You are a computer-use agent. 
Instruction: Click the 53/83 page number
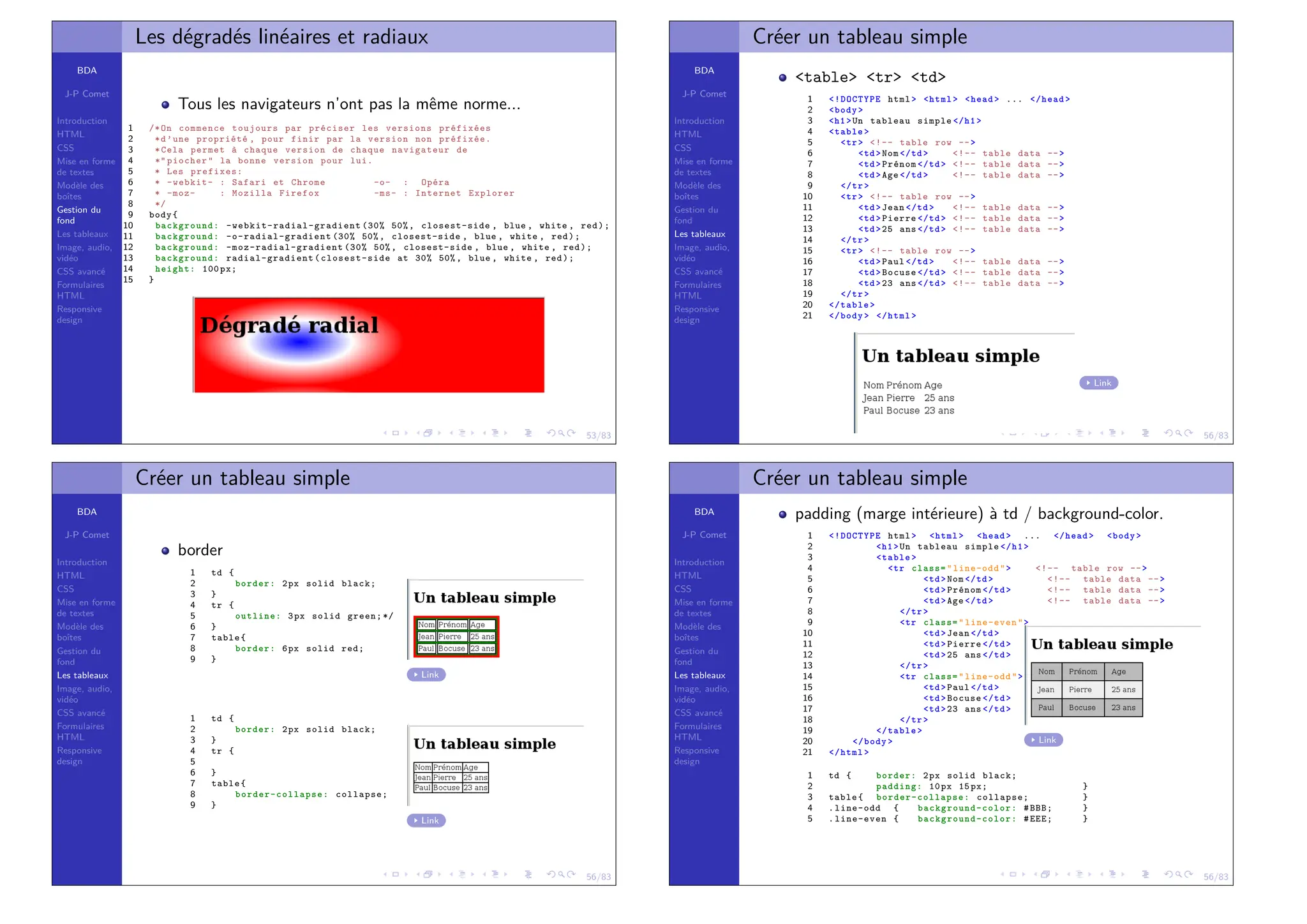598,436
